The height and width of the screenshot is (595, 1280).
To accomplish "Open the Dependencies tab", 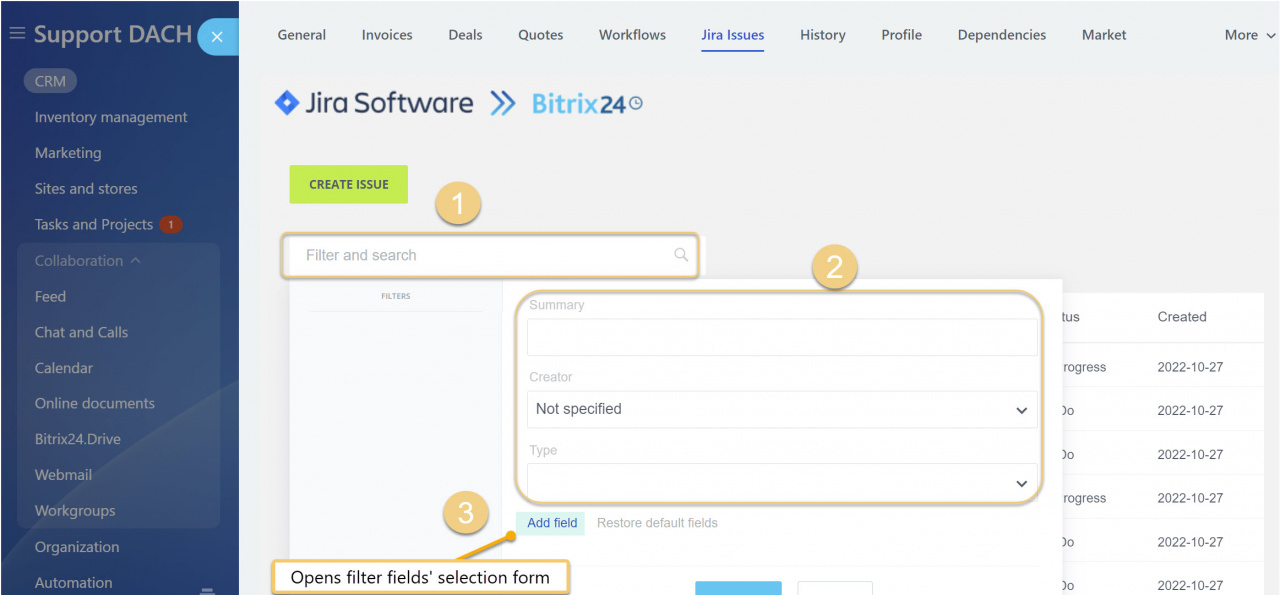I will coord(1002,35).
